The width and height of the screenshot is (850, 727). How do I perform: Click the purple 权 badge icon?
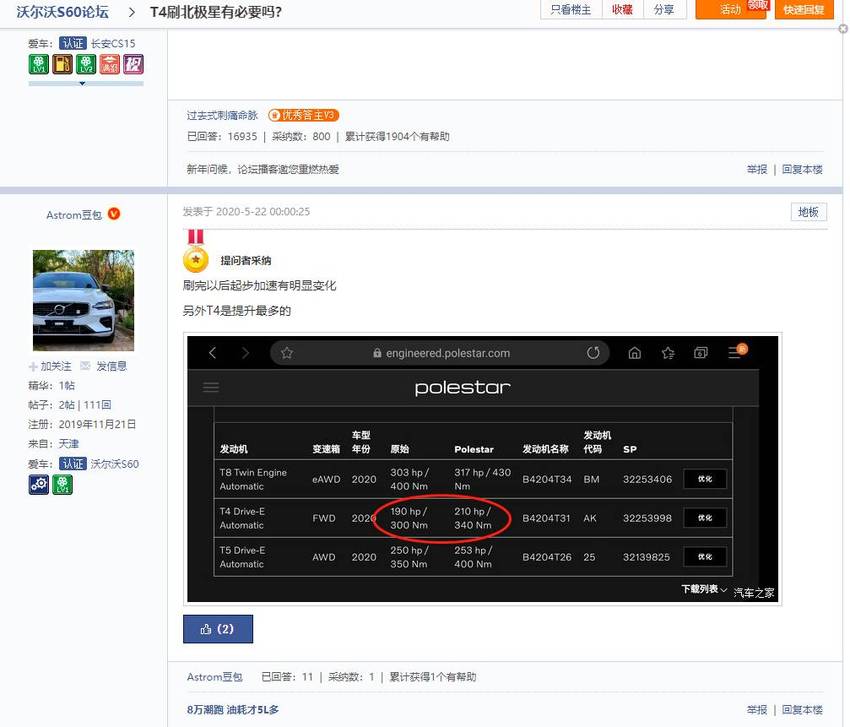(133, 65)
